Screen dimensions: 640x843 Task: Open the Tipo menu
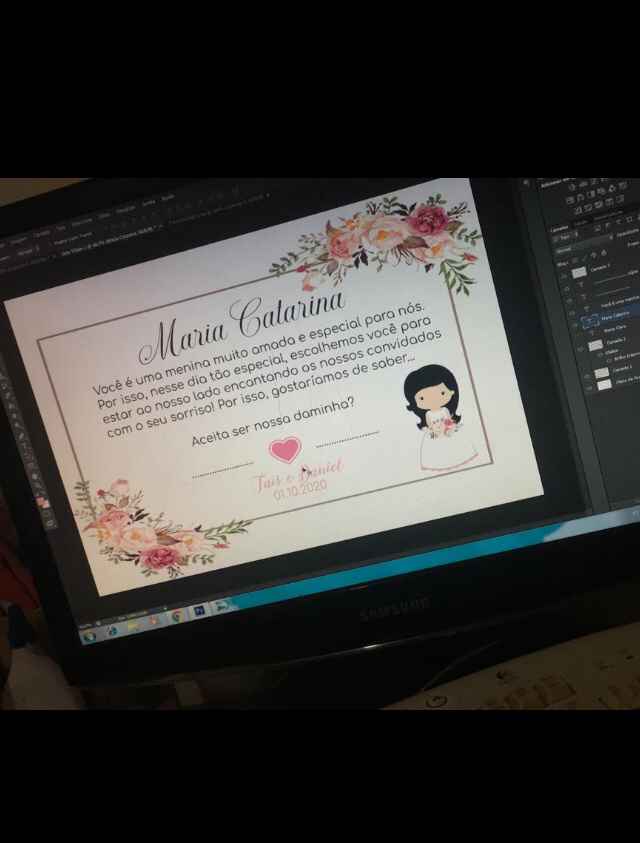(61, 228)
